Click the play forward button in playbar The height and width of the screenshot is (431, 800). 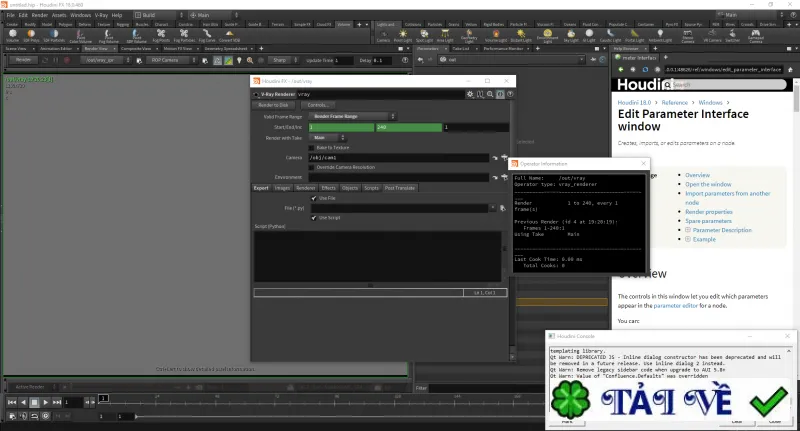45,402
